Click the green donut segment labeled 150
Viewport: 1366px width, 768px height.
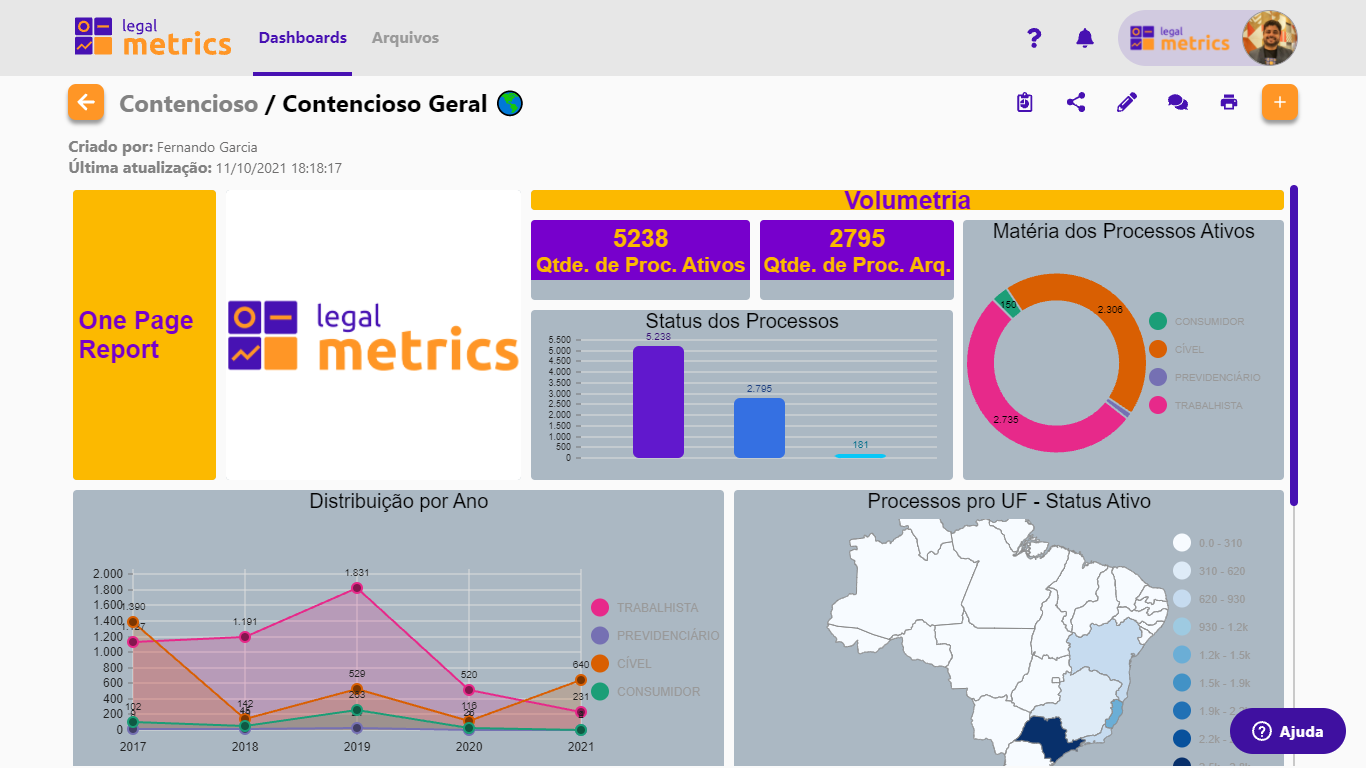tap(1007, 303)
